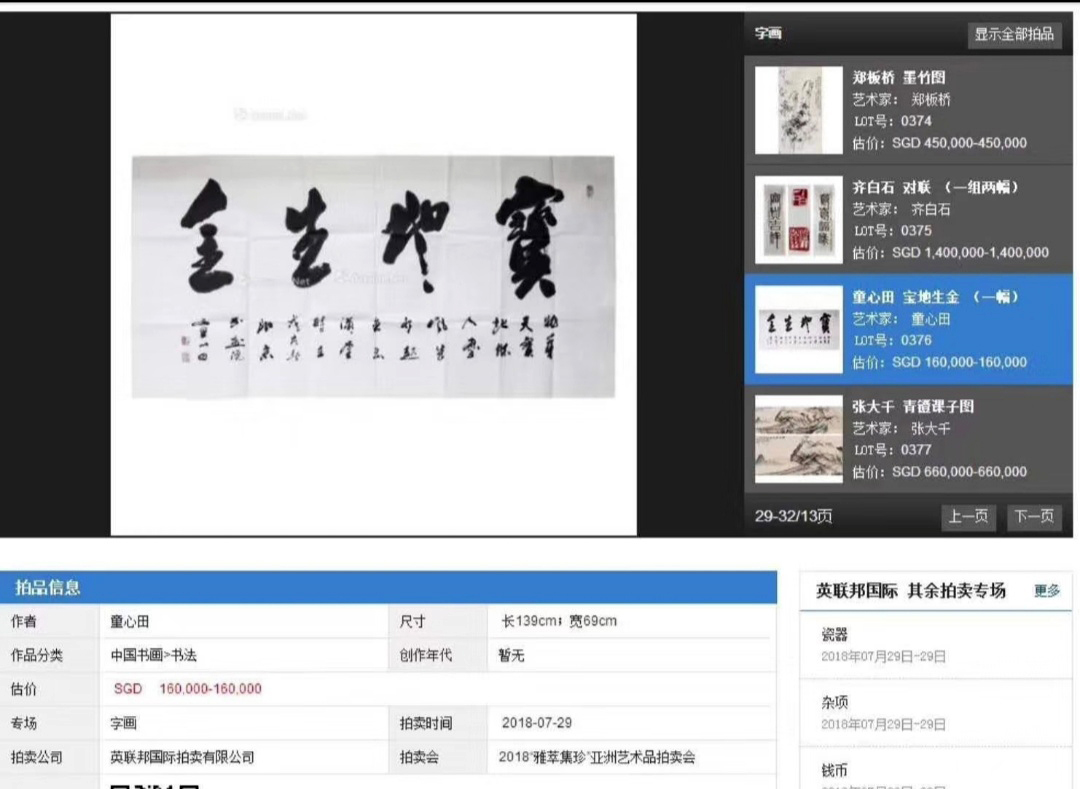
Task: Go to previous page with 上一页
Action: click(968, 516)
